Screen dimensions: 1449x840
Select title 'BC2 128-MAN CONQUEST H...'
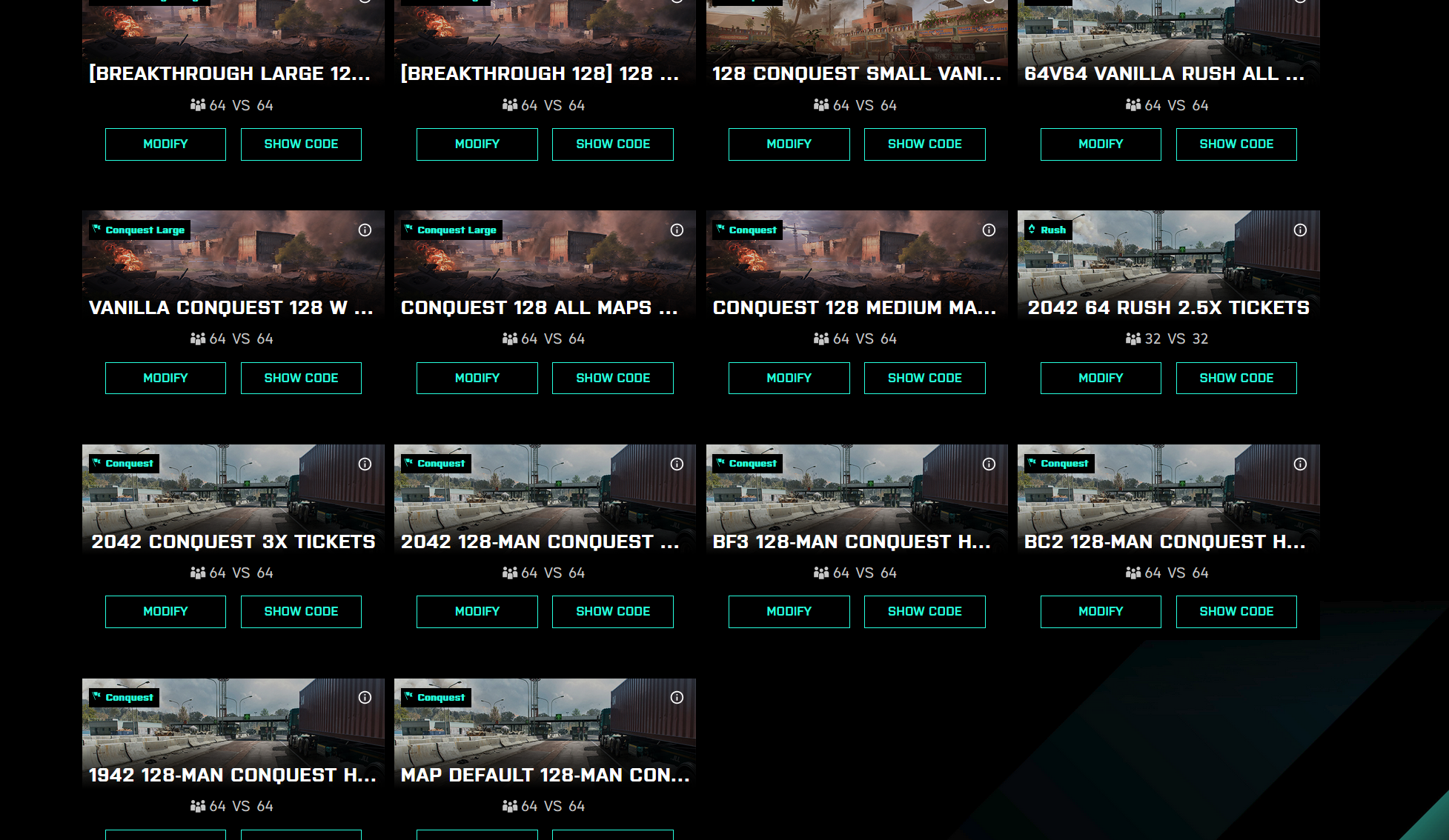[1165, 541]
